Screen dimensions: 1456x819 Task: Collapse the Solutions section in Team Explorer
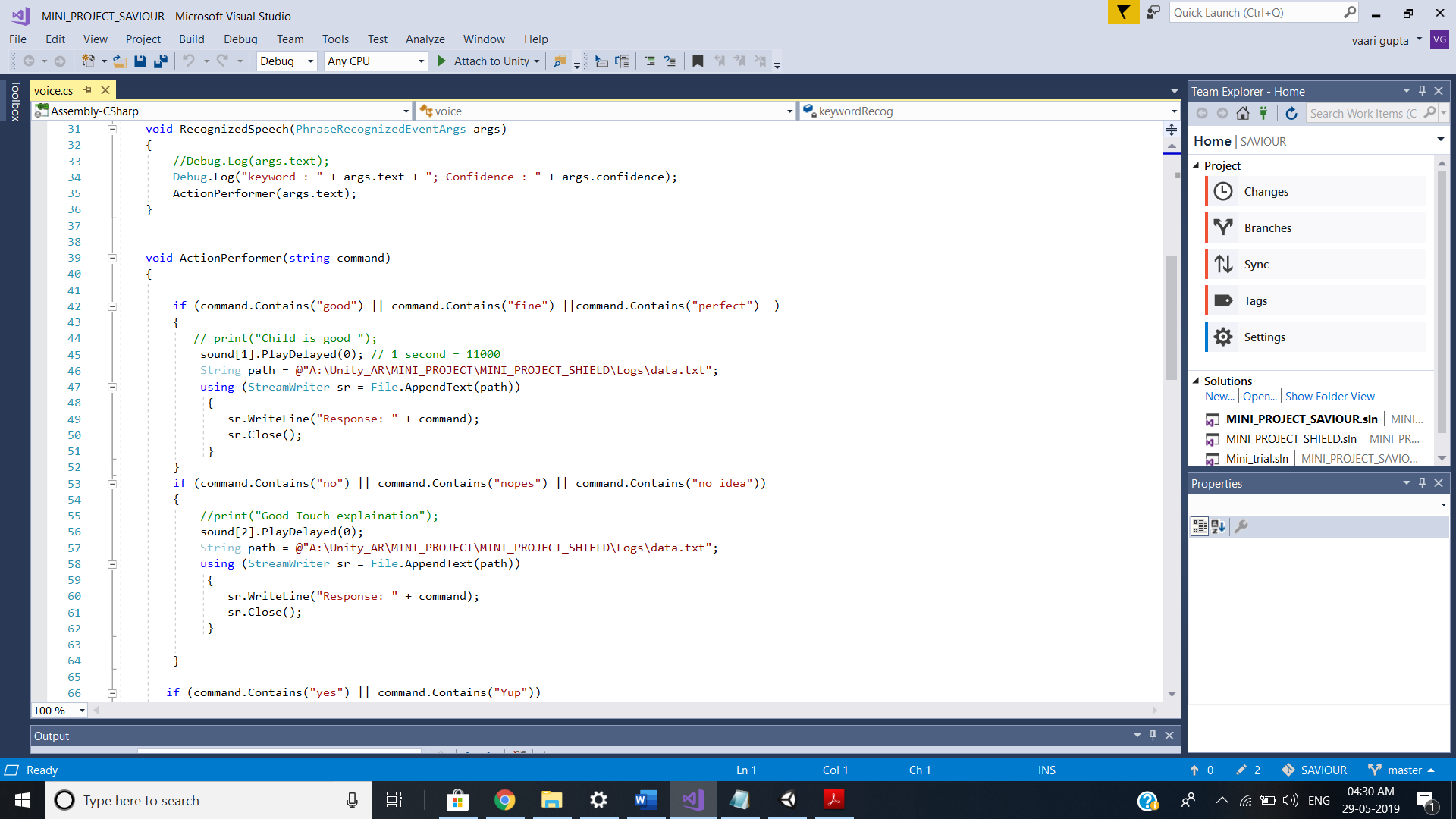[1197, 381]
